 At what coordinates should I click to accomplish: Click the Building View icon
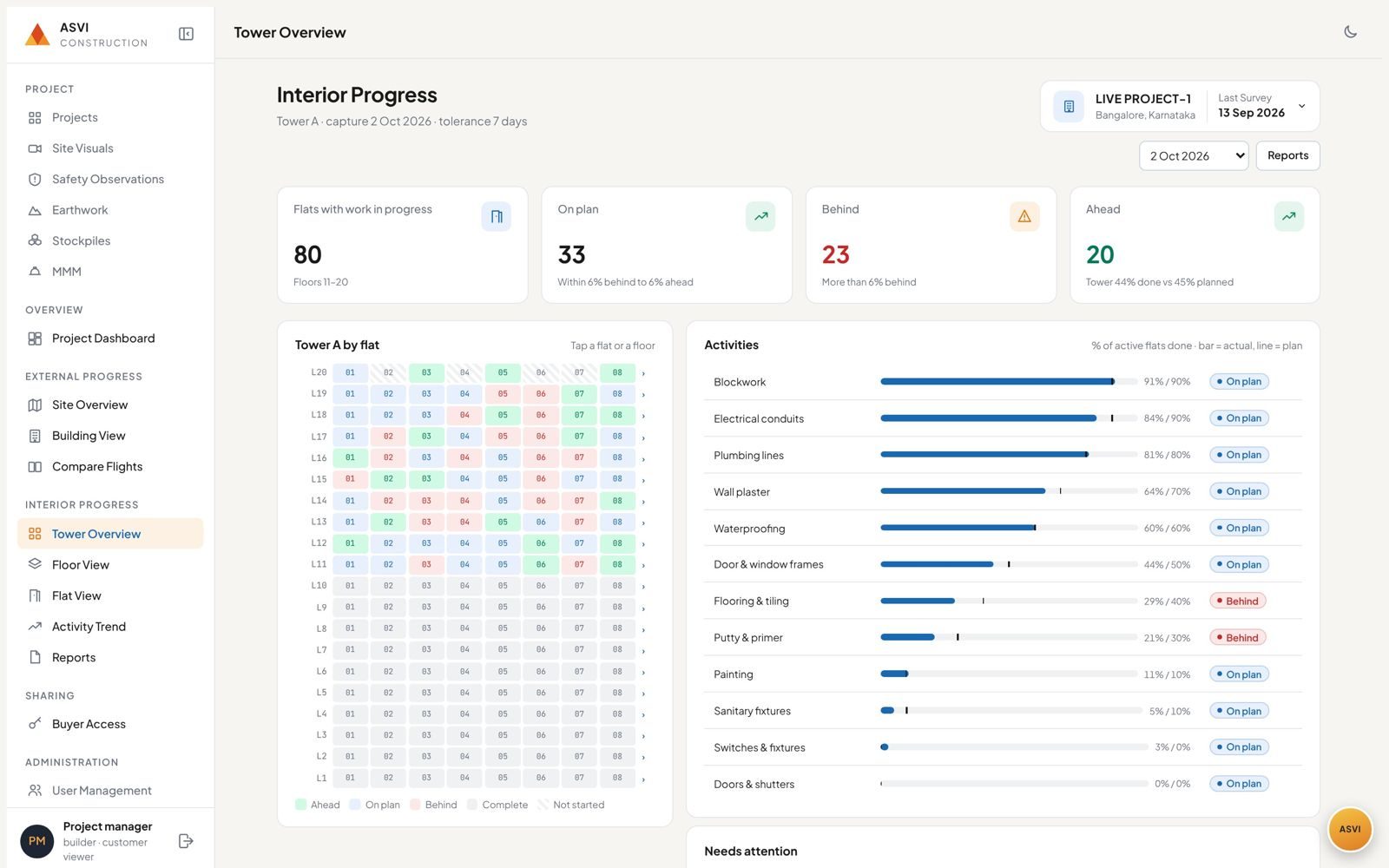tap(35, 436)
